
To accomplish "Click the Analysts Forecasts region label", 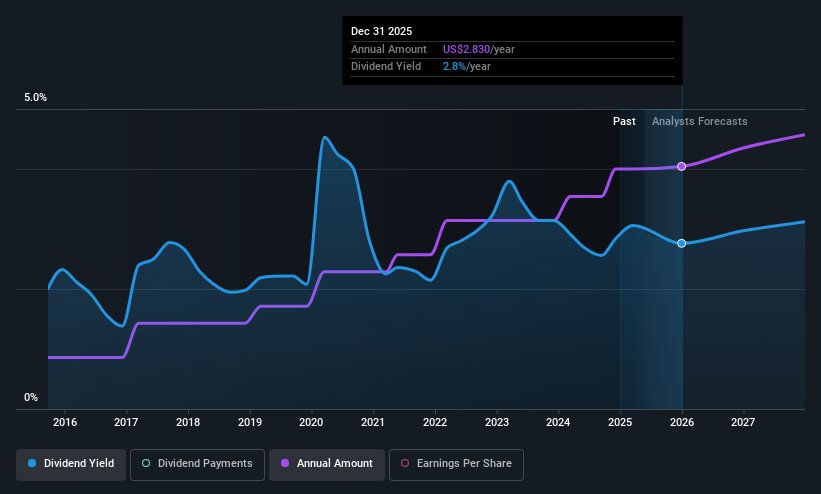I will [700, 122].
